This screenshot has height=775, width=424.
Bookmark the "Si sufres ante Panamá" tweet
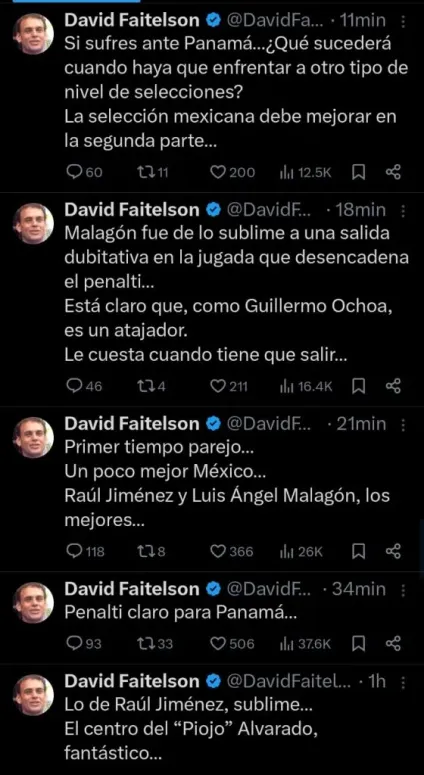tap(358, 172)
